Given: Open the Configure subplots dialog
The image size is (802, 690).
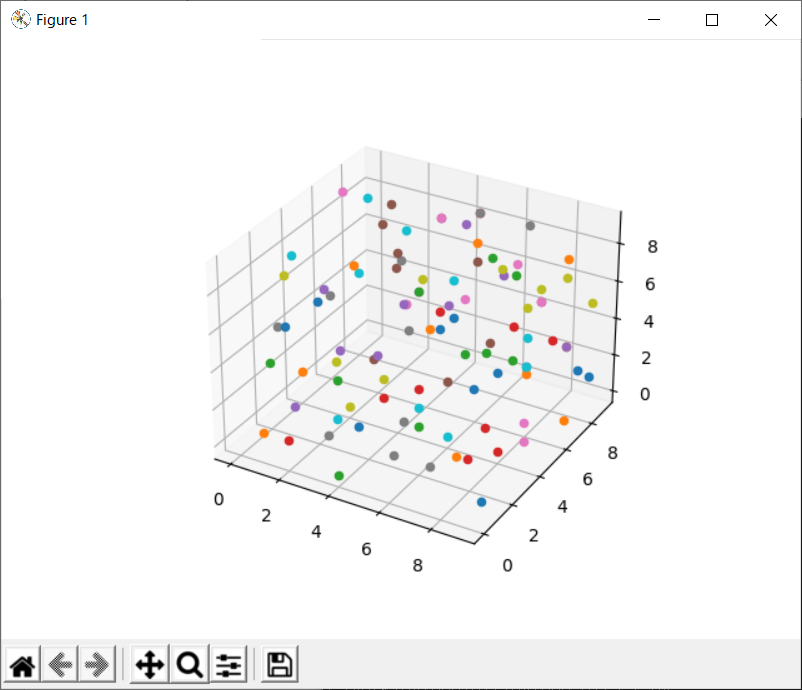Looking at the screenshot, I should pyautogui.click(x=229, y=665).
